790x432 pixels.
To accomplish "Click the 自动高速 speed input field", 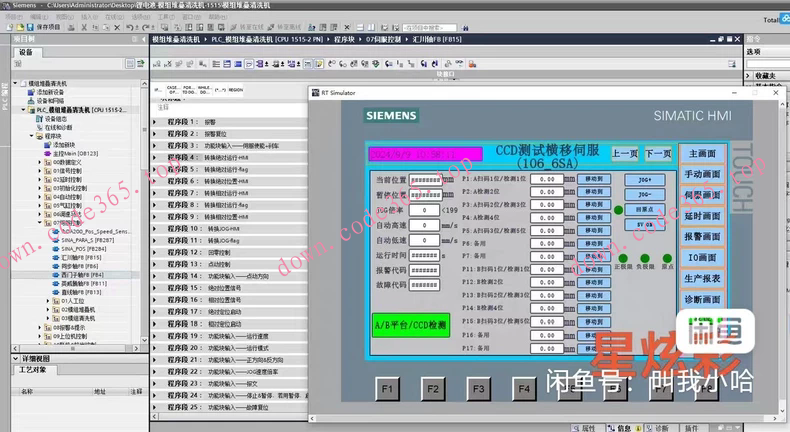I will pos(424,225).
